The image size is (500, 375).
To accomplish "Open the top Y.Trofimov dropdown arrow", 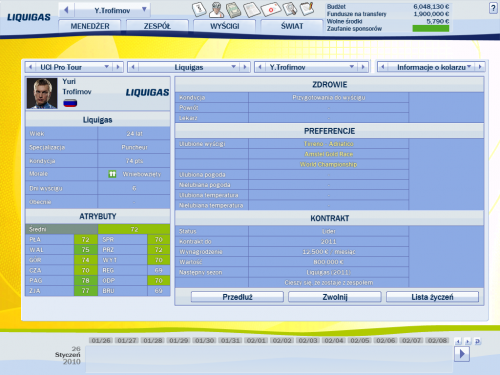I will [x=144, y=10].
